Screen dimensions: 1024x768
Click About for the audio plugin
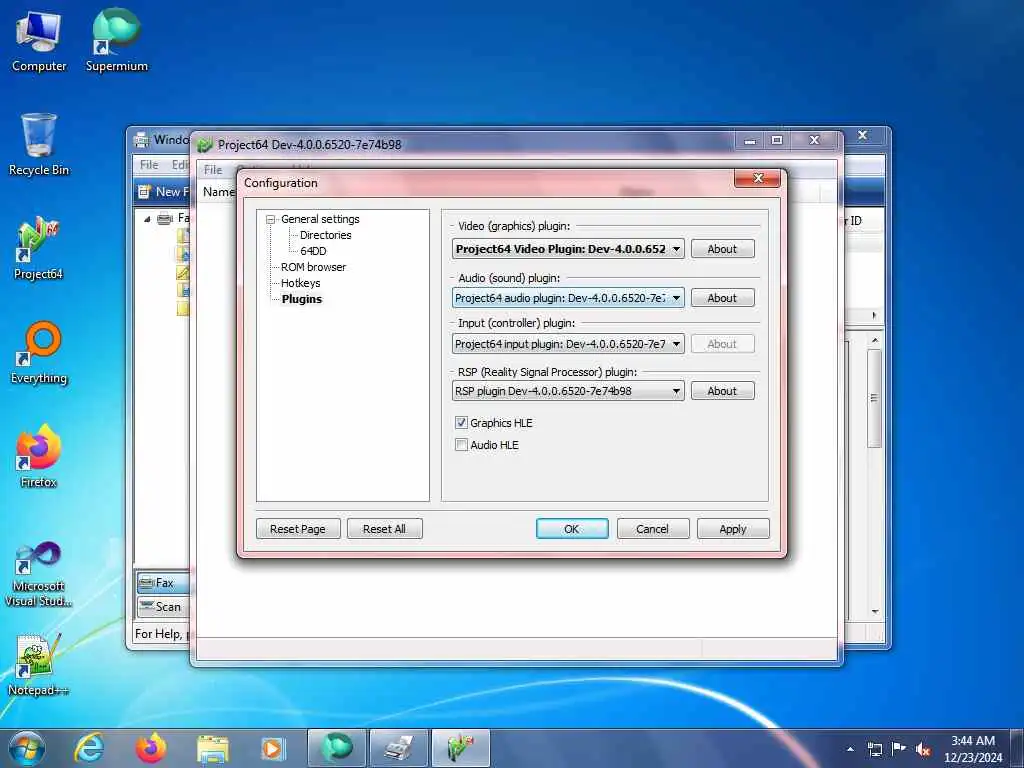722,298
